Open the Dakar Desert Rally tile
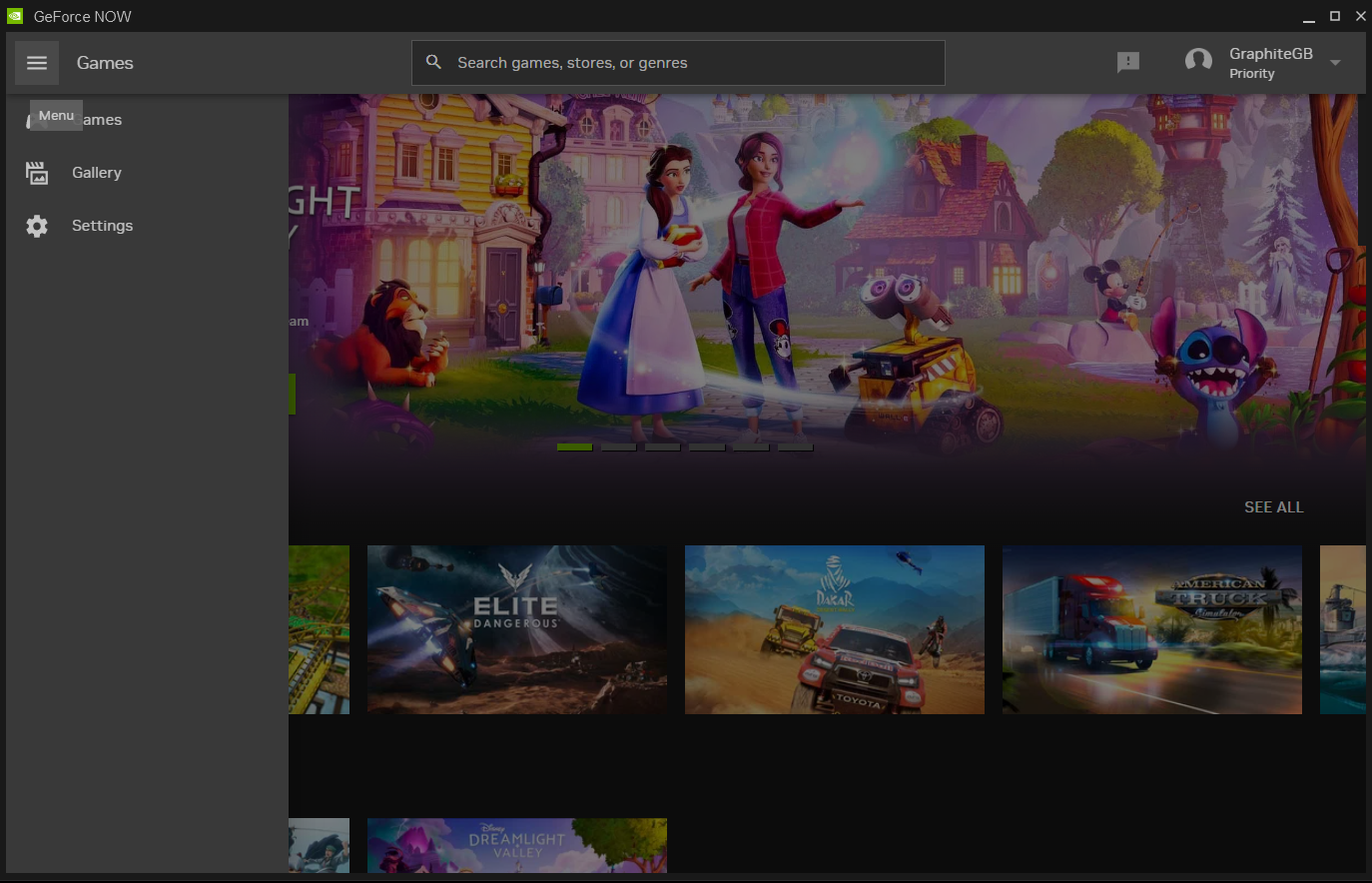The width and height of the screenshot is (1372, 883). (835, 629)
